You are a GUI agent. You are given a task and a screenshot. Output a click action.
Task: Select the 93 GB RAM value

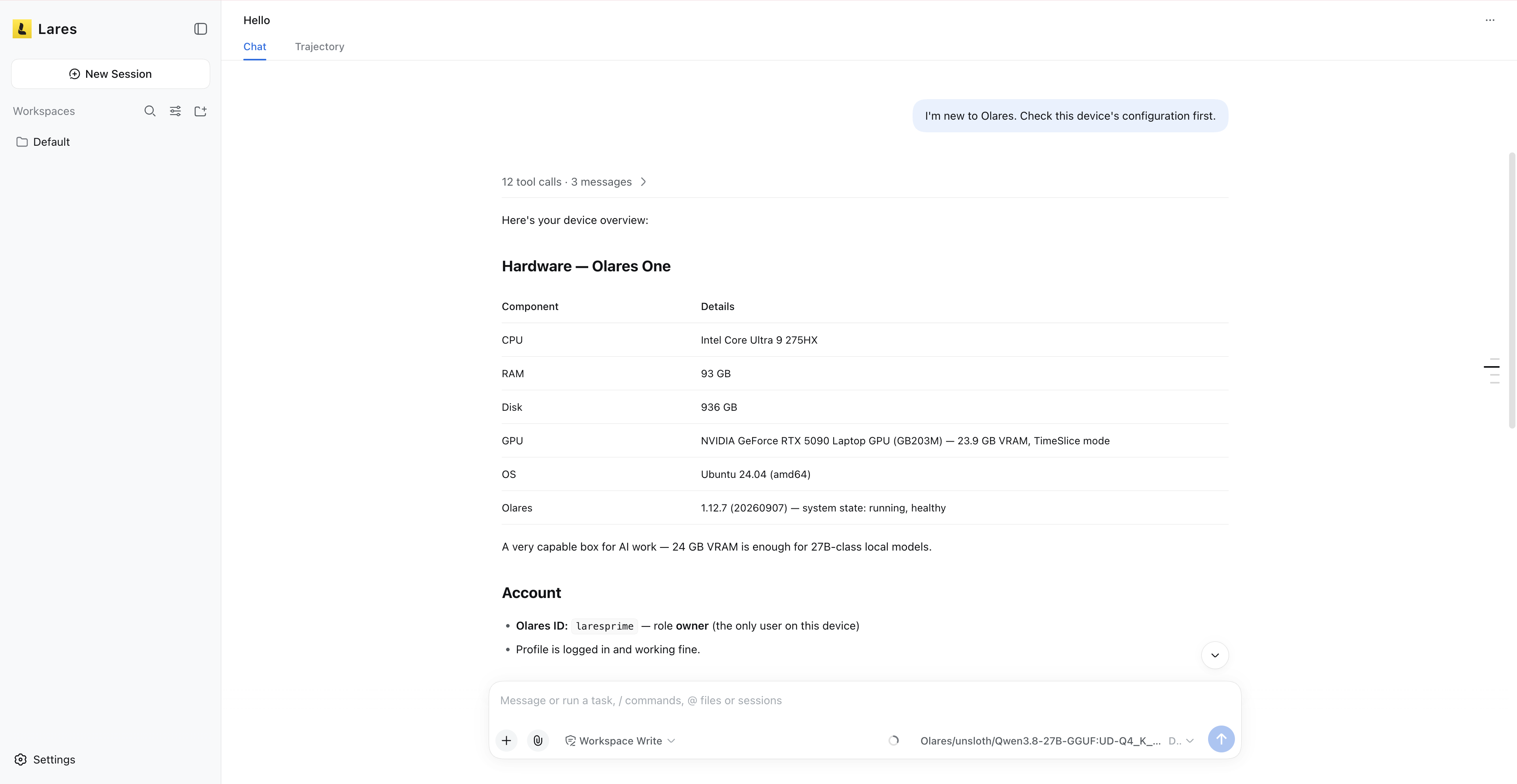click(715, 373)
